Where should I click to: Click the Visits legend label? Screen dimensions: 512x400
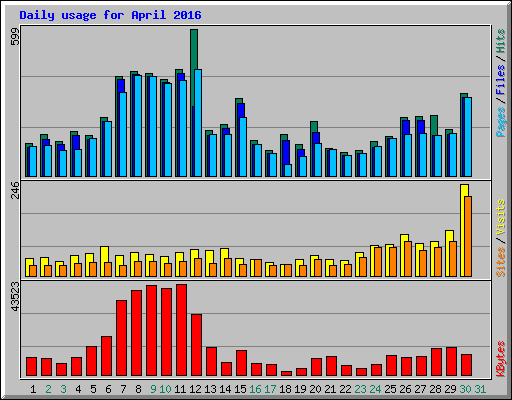[x=500, y=217]
